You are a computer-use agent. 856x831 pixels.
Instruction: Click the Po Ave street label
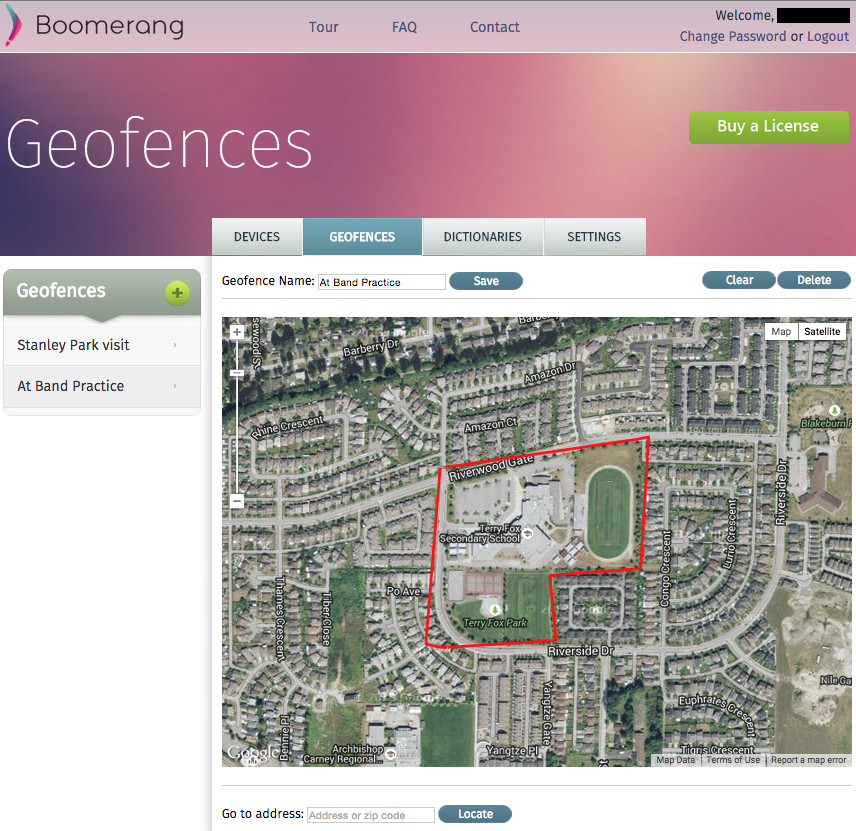pyautogui.click(x=403, y=591)
